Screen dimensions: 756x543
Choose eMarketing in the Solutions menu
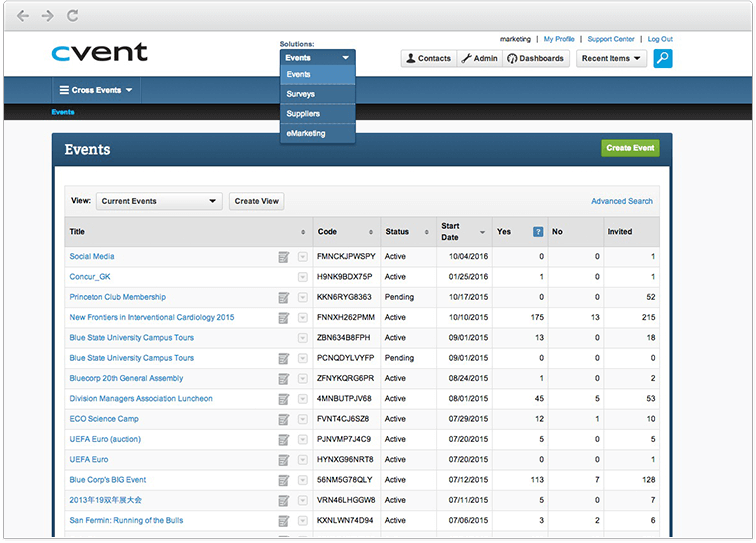pyautogui.click(x=305, y=133)
